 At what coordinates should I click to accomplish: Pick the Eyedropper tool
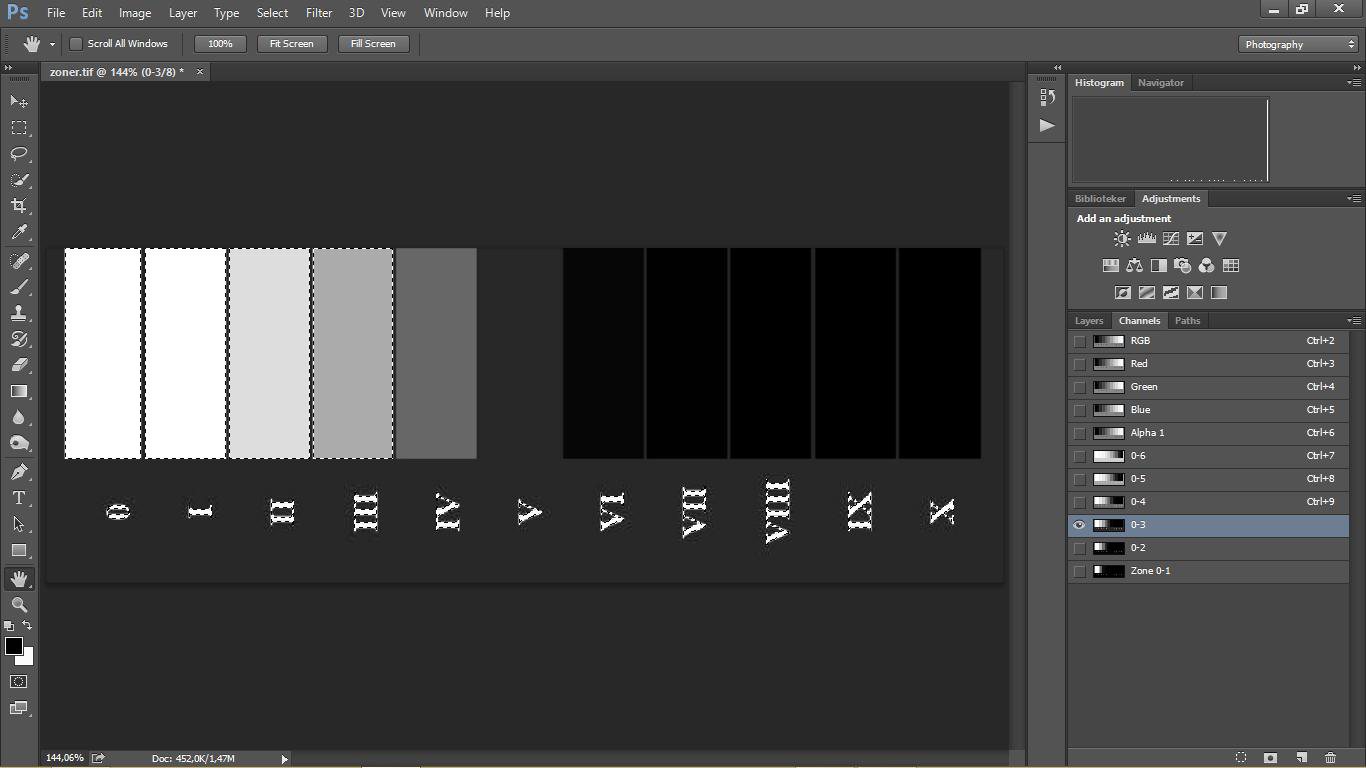click(x=19, y=233)
